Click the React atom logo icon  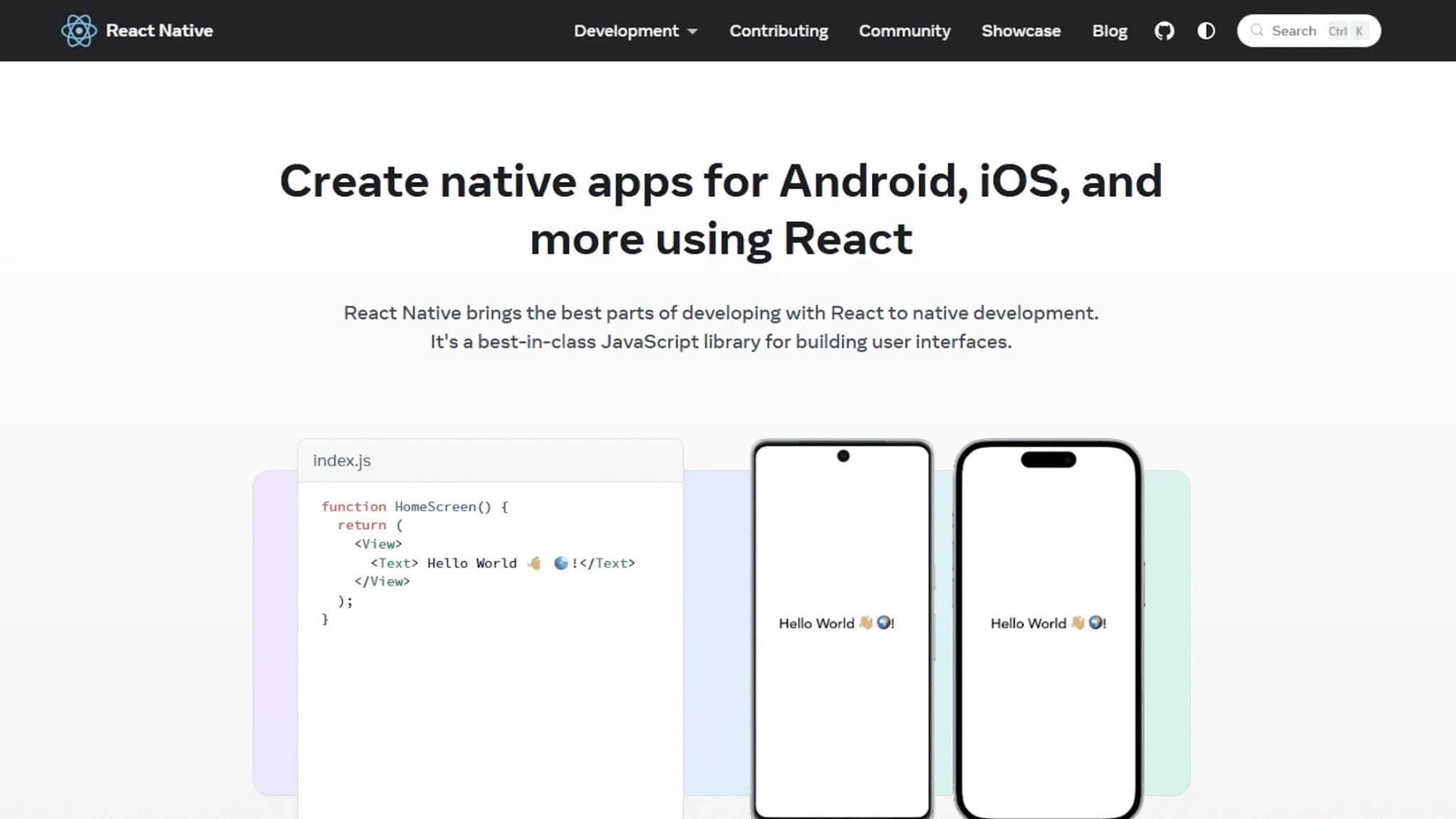[78, 31]
